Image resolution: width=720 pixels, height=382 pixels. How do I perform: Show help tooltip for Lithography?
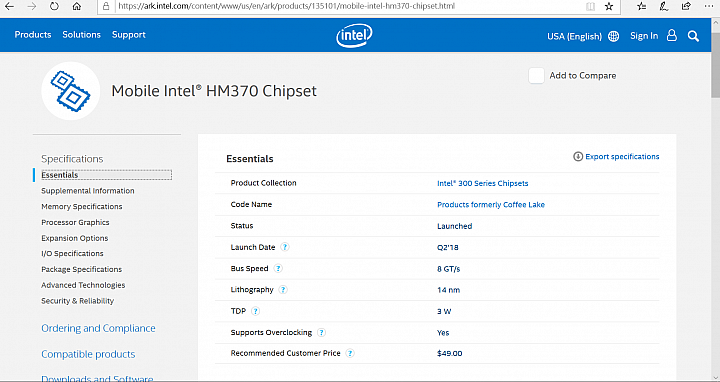(283, 290)
